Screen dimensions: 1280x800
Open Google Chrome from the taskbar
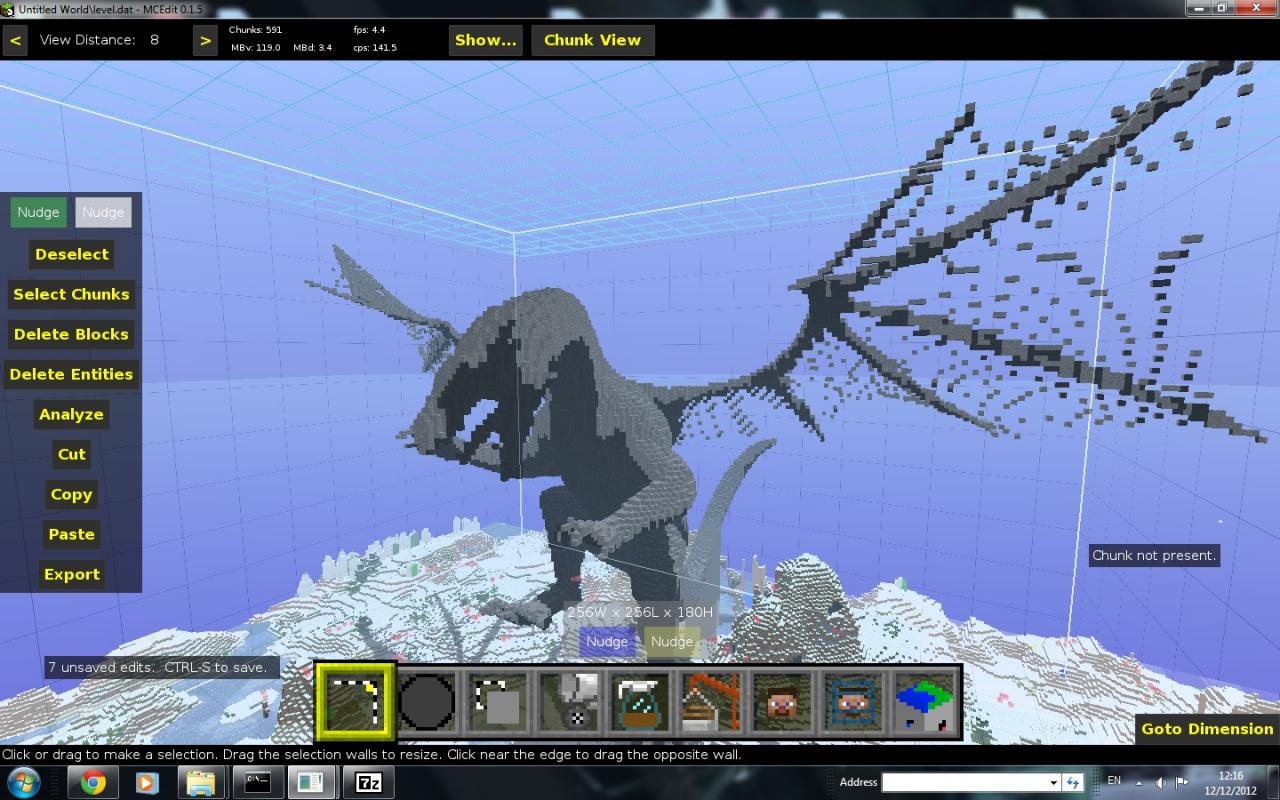(x=93, y=782)
